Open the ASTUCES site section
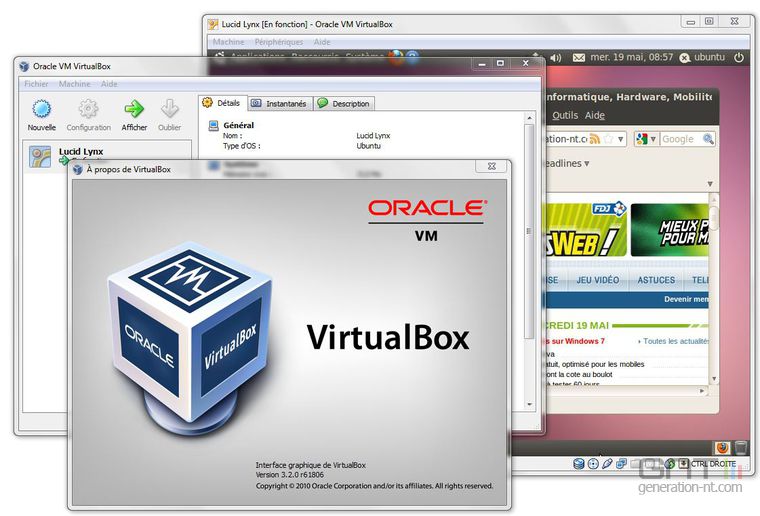 656,280
